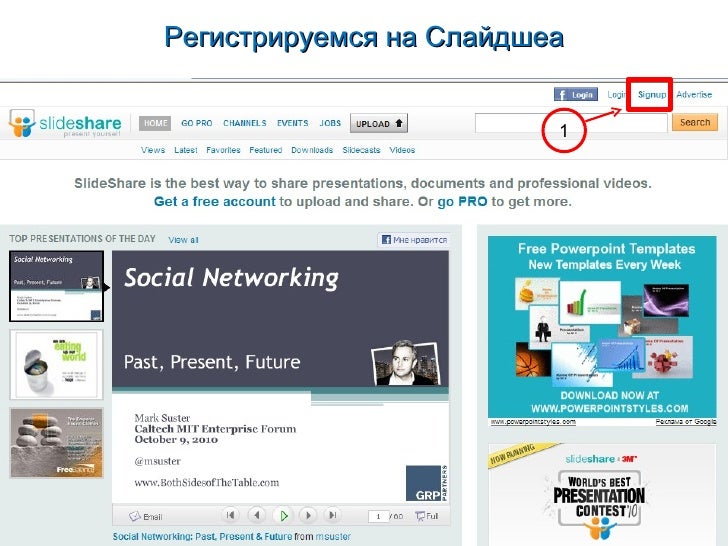Image resolution: width=728 pixels, height=546 pixels.
Task: Open the Latest sub-navigation link
Action: pos(186,150)
